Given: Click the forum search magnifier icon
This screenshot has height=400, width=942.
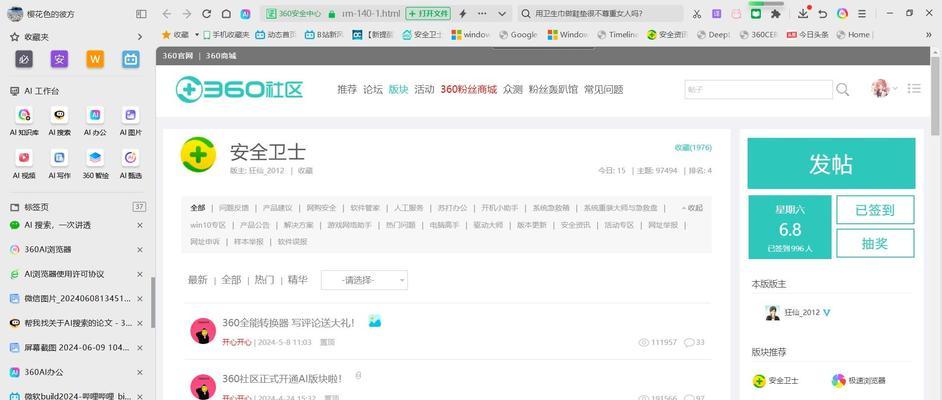Looking at the screenshot, I should point(842,89).
